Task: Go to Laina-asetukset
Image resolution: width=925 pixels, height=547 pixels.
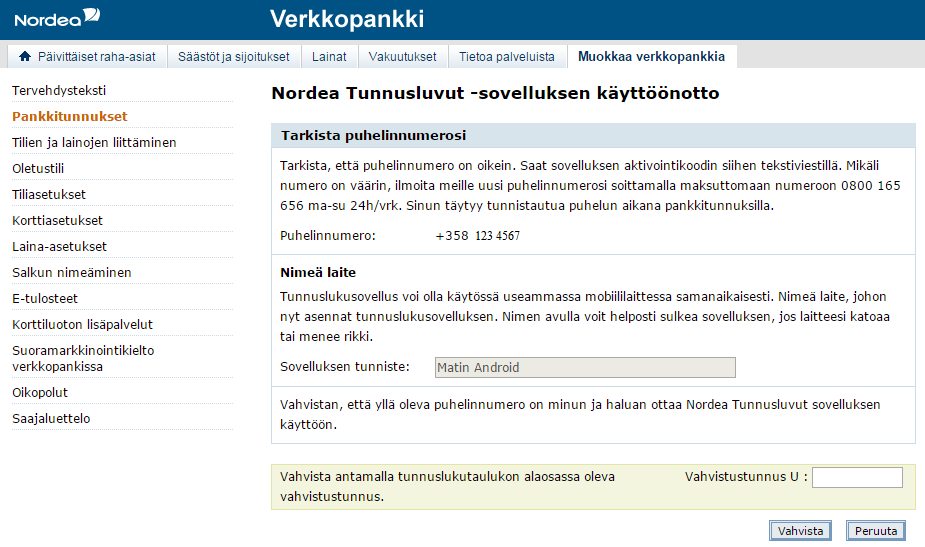Action: pos(59,246)
